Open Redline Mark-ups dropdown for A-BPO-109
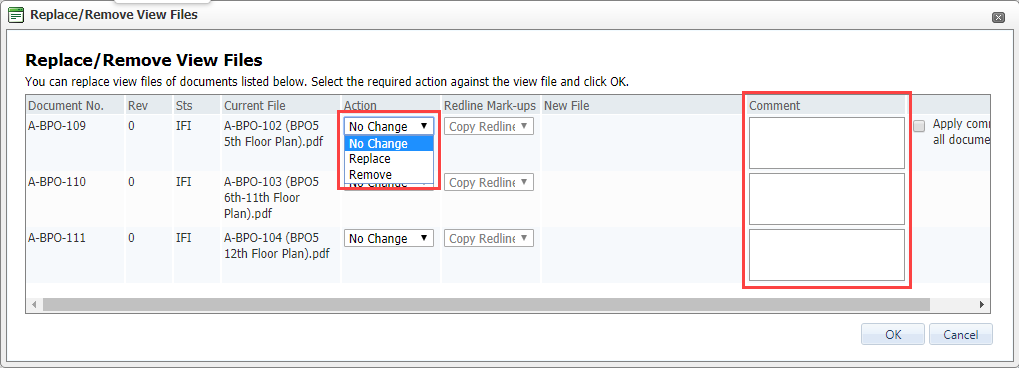The width and height of the screenshot is (1019, 368). pyautogui.click(x=489, y=126)
